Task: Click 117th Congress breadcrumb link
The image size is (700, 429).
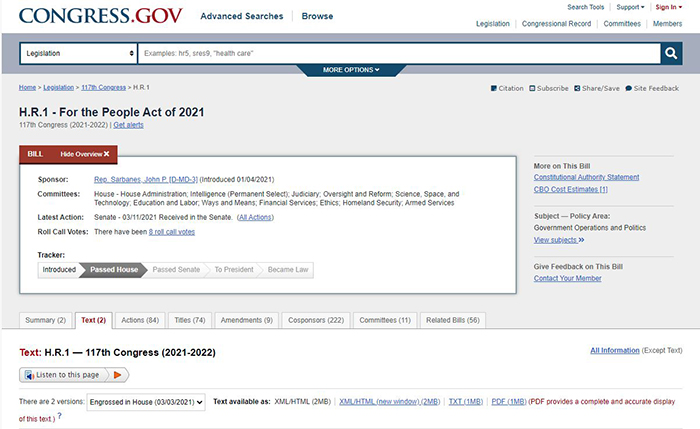Action: click(104, 87)
